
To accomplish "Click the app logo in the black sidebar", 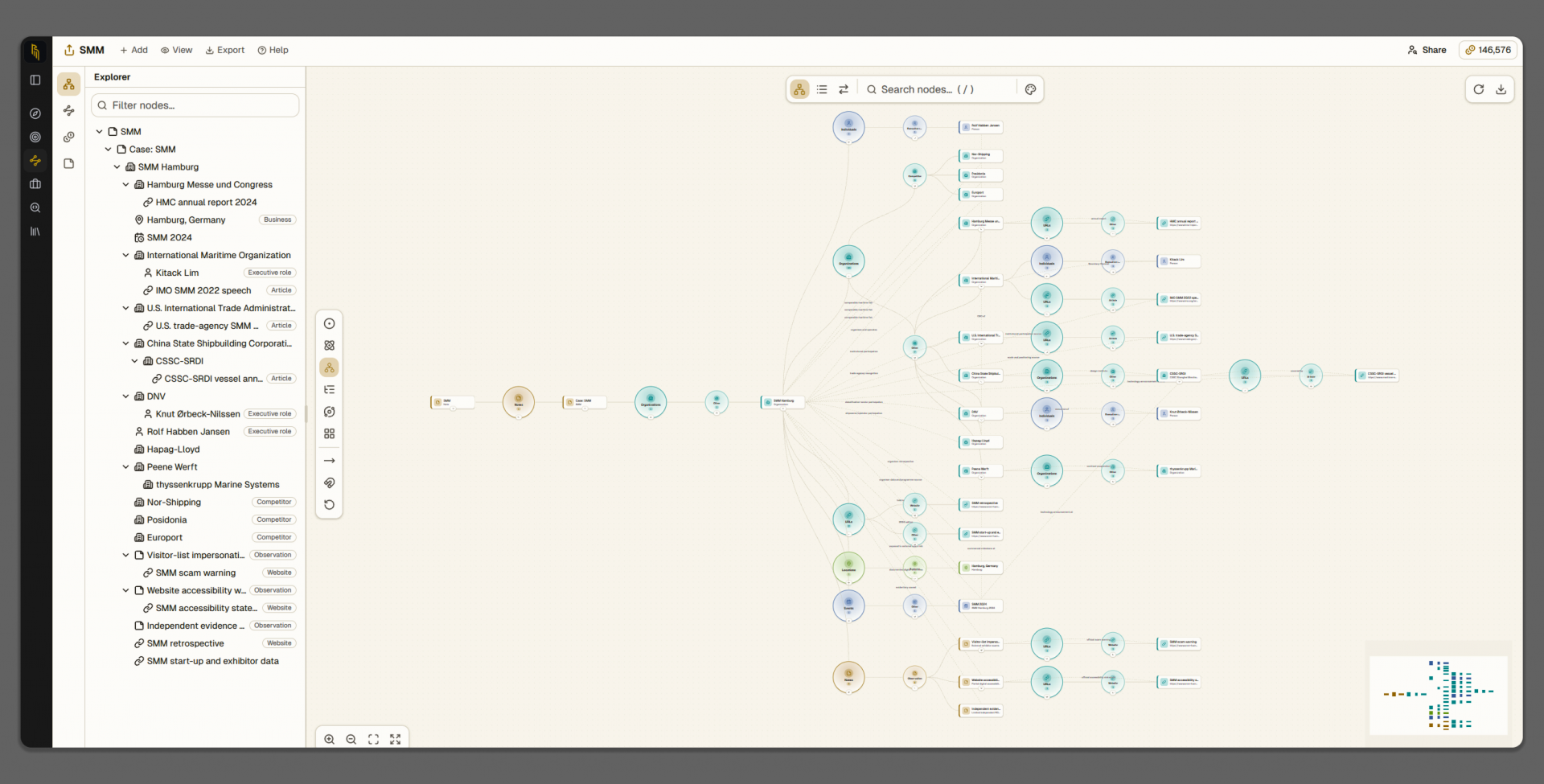I will click(x=35, y=51).
